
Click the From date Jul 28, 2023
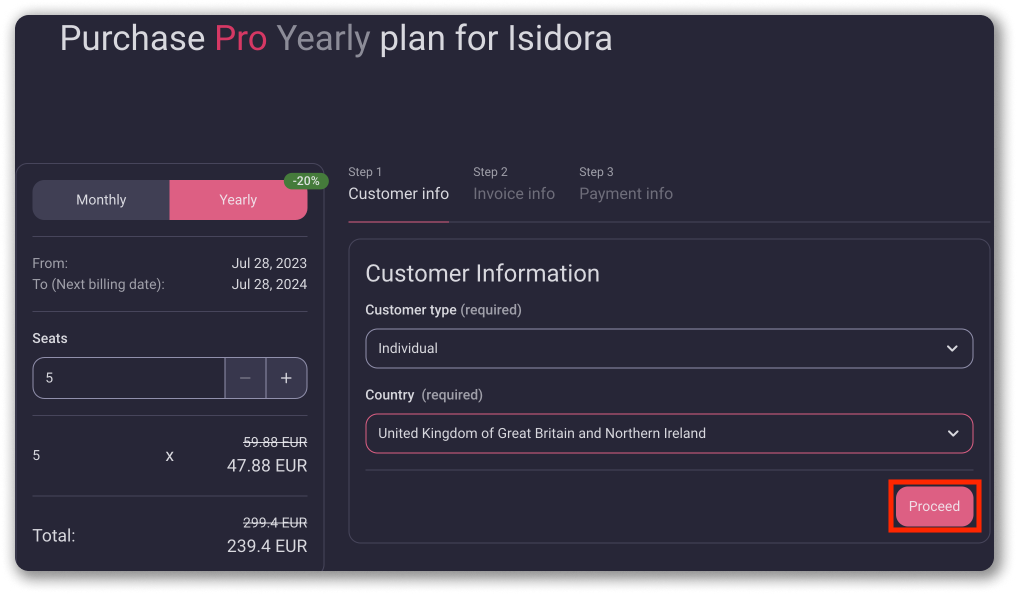(269, 264)
